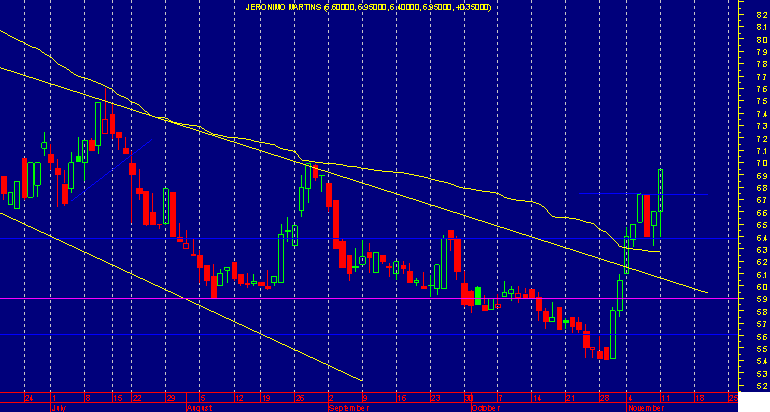Click date label 14 on time axis
Image resolution: width=770 pixels, height=412 pixels.
(536, 398)
